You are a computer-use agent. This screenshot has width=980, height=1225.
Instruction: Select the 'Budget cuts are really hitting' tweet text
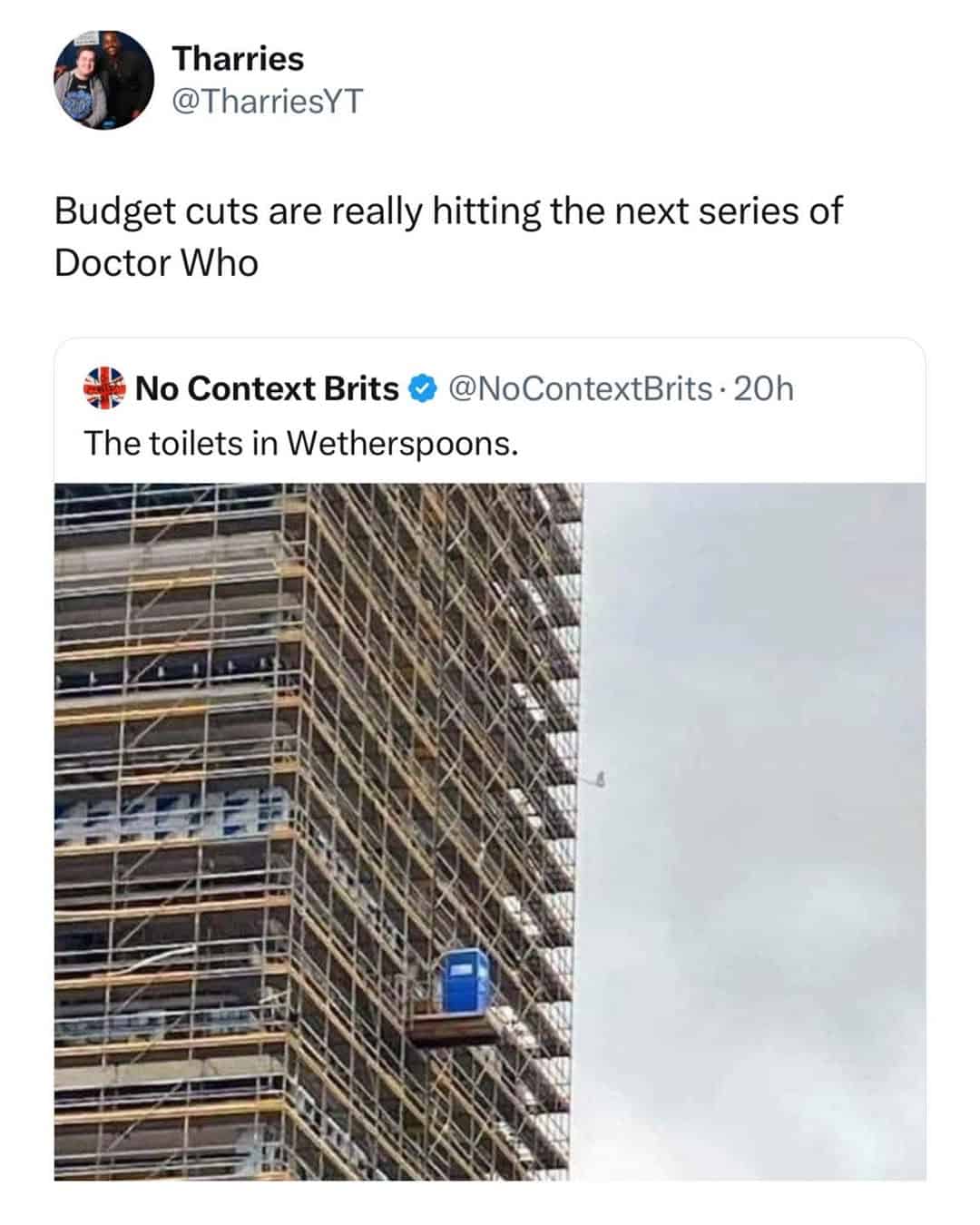448,237
